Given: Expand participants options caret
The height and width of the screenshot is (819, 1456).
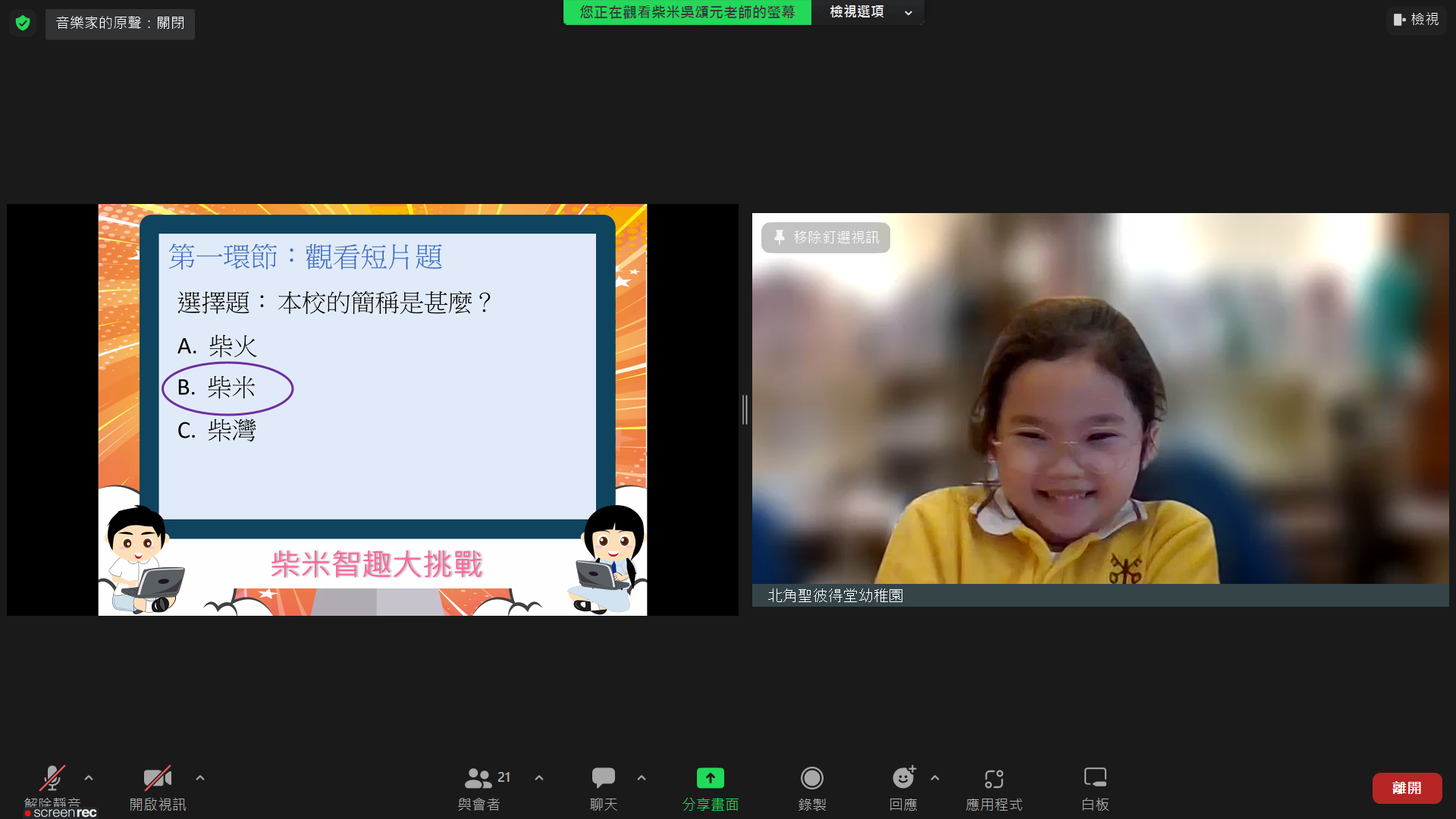Looking at the screenshot, I should click(539, 778).
